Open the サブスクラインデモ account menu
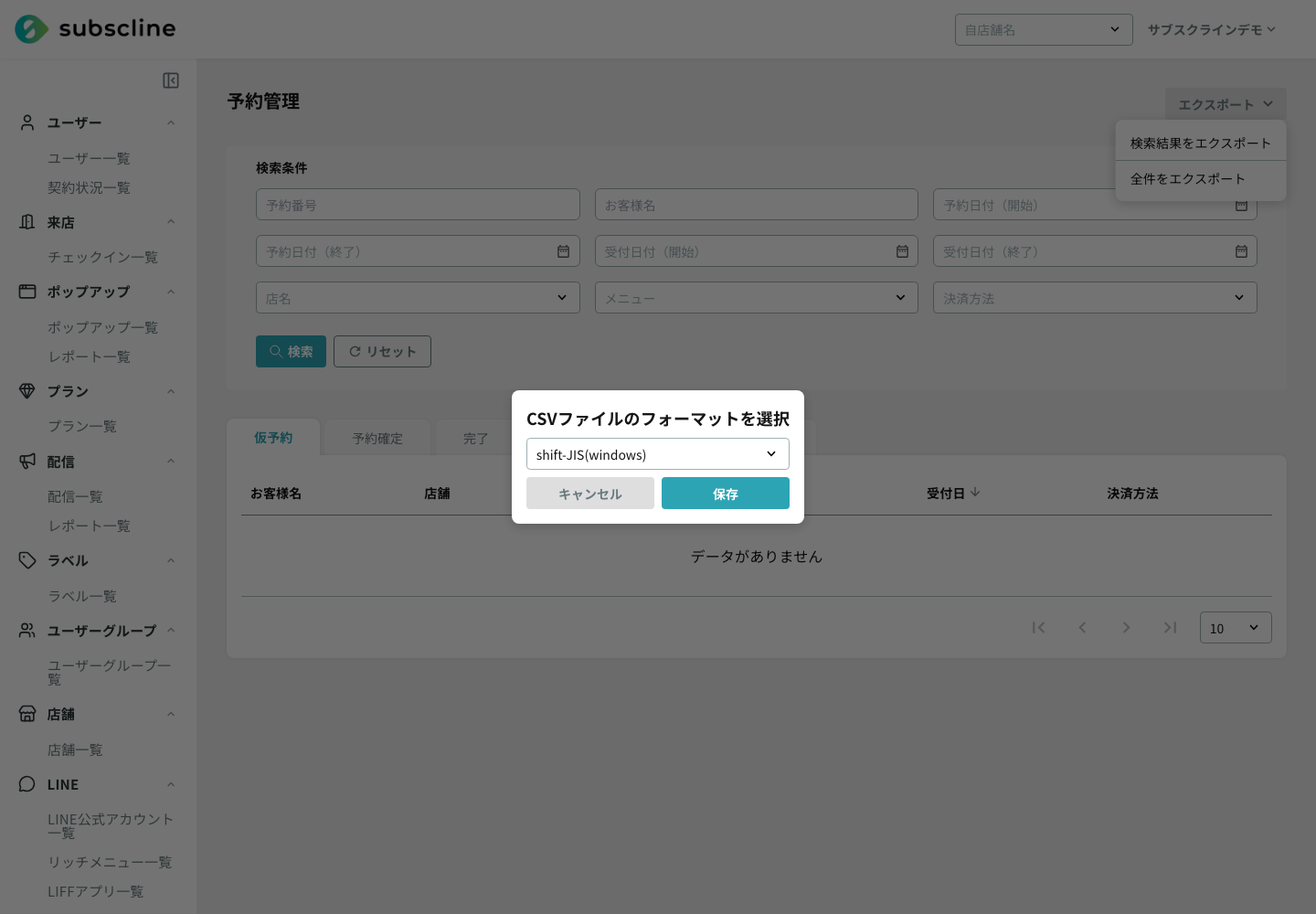This screenshot has width=1316, height=914. pyautogui.click(x=1212, y=29)
